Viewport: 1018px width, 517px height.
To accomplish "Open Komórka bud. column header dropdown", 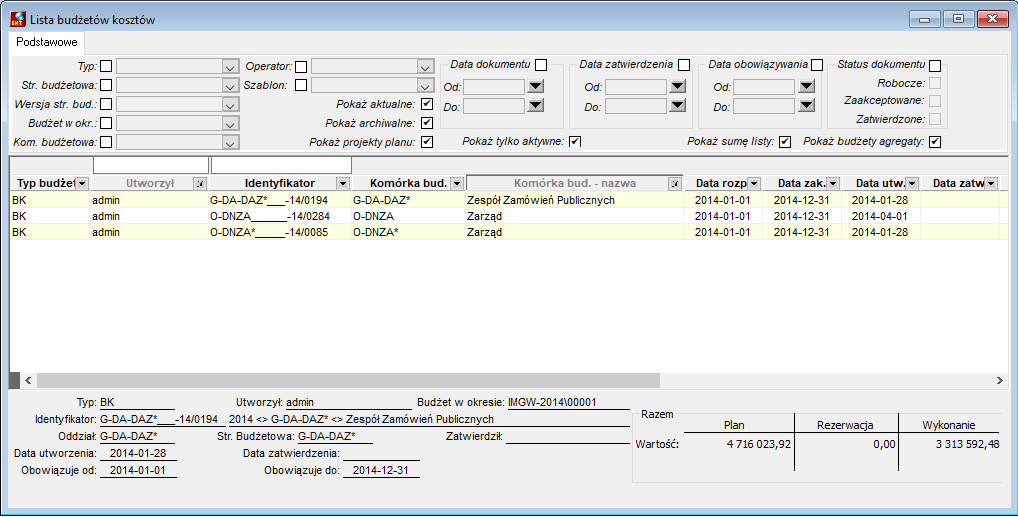I will 457,184.
